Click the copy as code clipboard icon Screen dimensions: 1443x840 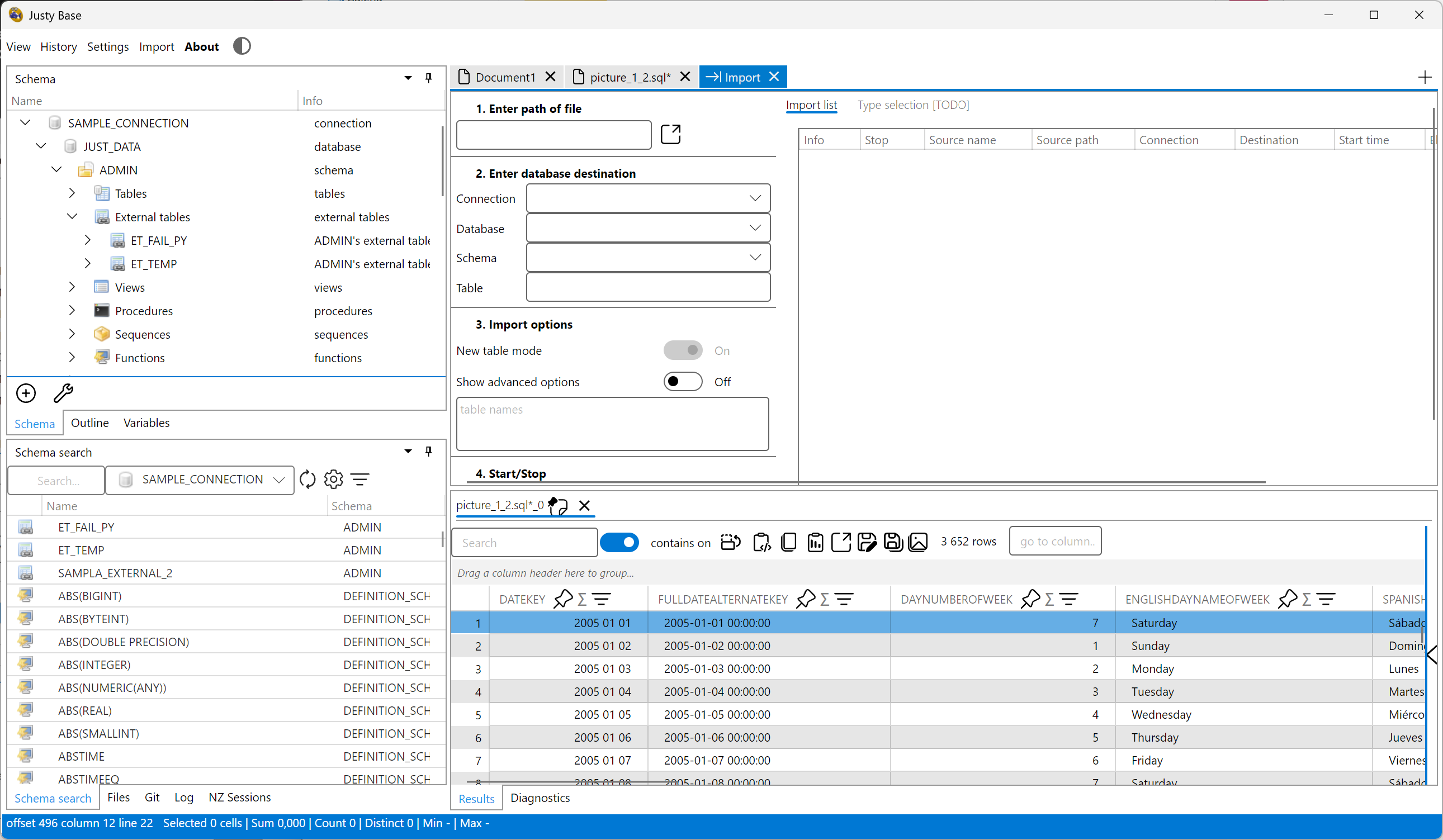(x=762, y=542)
